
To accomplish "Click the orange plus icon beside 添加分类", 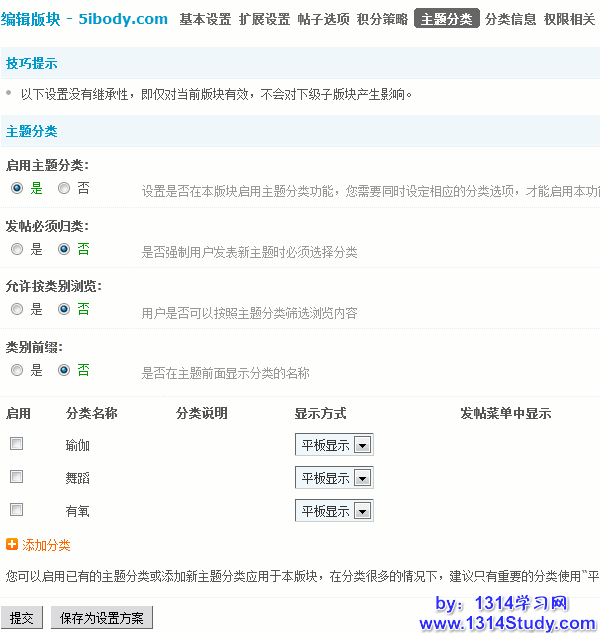I will [12, 545].
